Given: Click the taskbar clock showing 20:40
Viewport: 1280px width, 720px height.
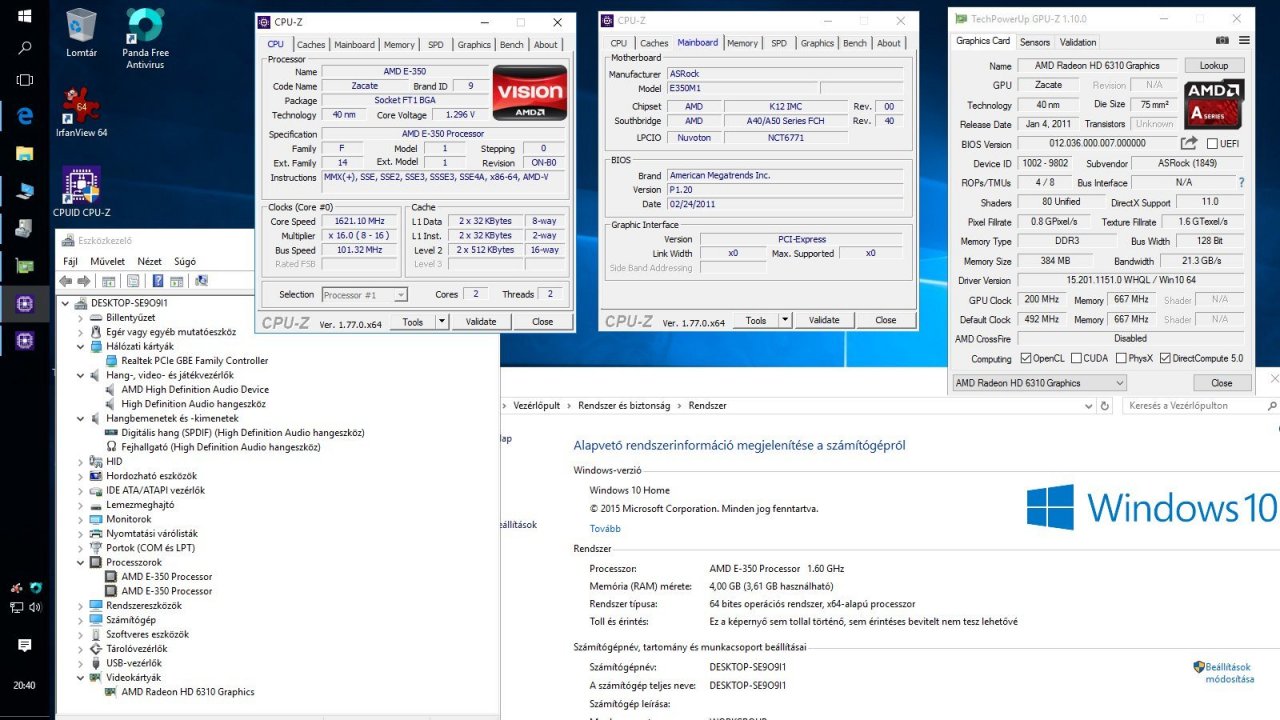Looking at the screenshot, I should click(x=24, y=686).
